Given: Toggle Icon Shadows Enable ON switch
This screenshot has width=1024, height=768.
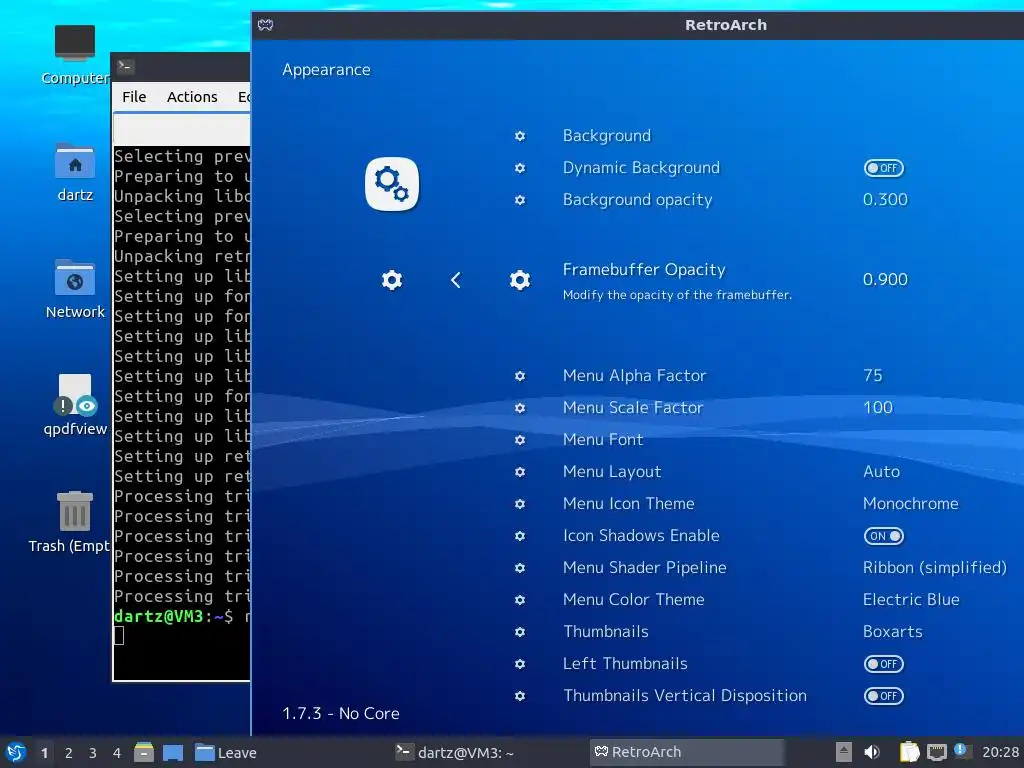Looking at the screenshot, I should pyautogui.click(x=884, y=536).
